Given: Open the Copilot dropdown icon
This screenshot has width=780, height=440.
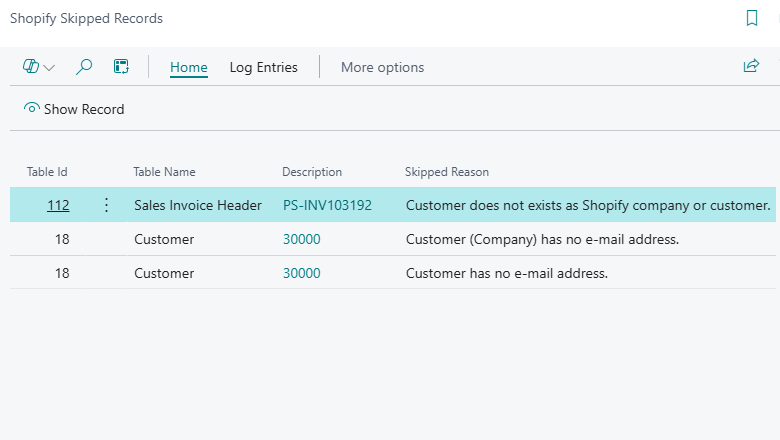Looking at the screenshot, I should pyautogui.click(x=38, y=67).
